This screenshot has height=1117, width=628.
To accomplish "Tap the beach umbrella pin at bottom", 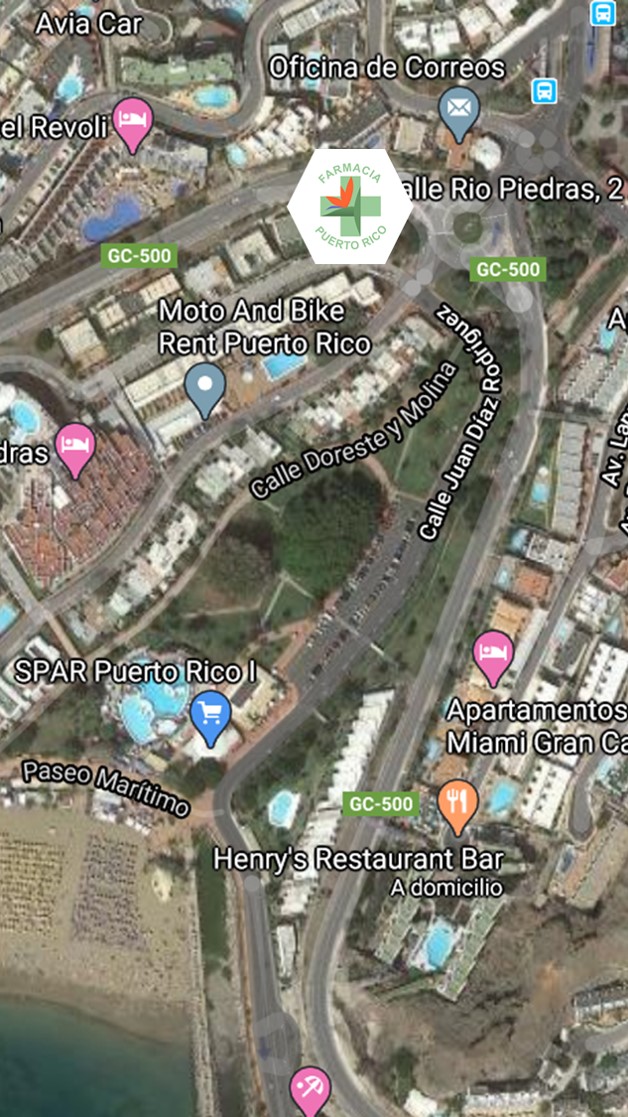I will 310,1092.
